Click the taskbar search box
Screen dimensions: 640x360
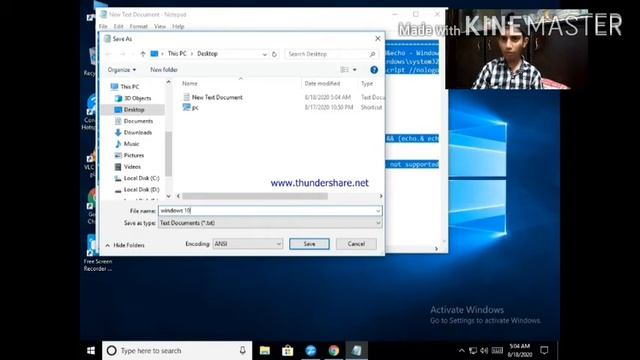tap(177, 350)
